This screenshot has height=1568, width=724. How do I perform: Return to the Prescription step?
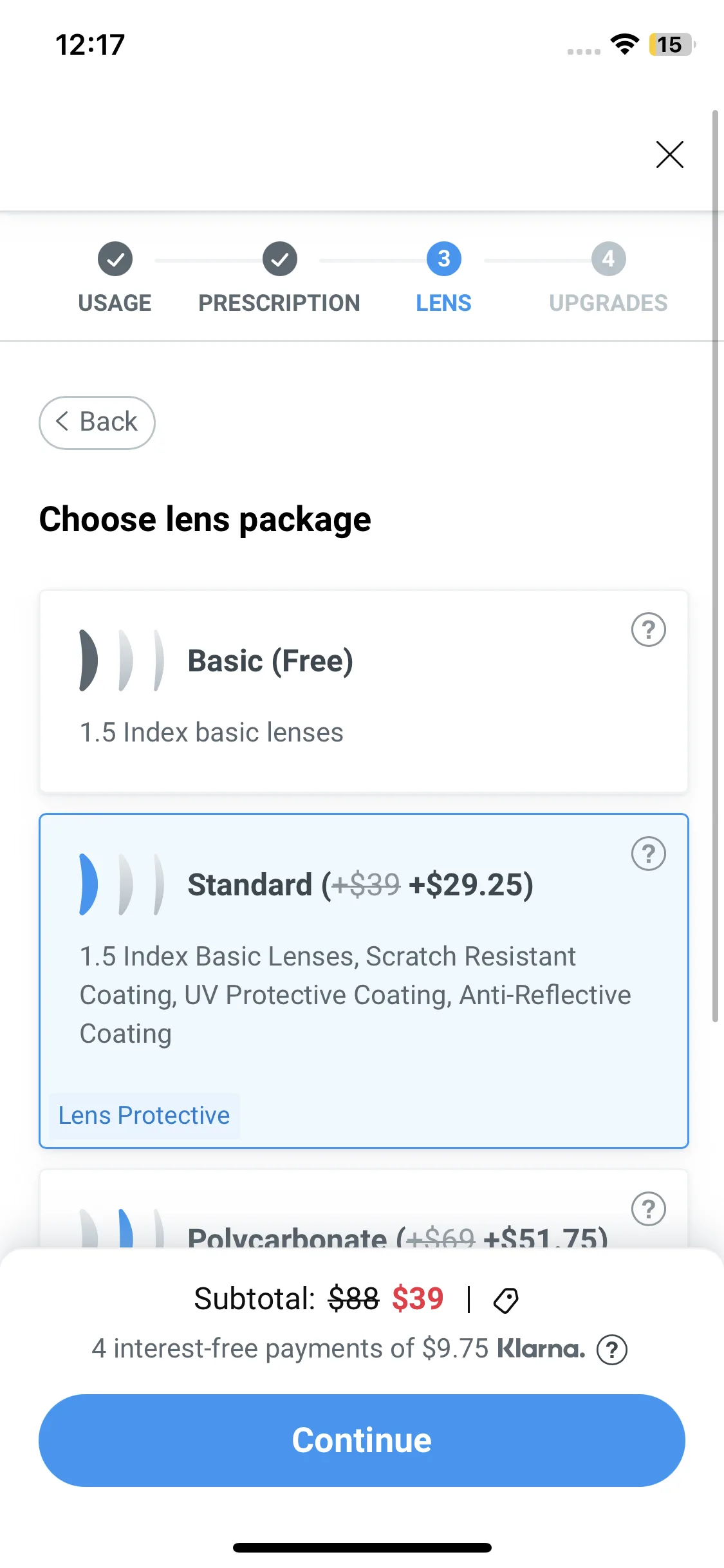pyautogui.click(x=279, y=277)
